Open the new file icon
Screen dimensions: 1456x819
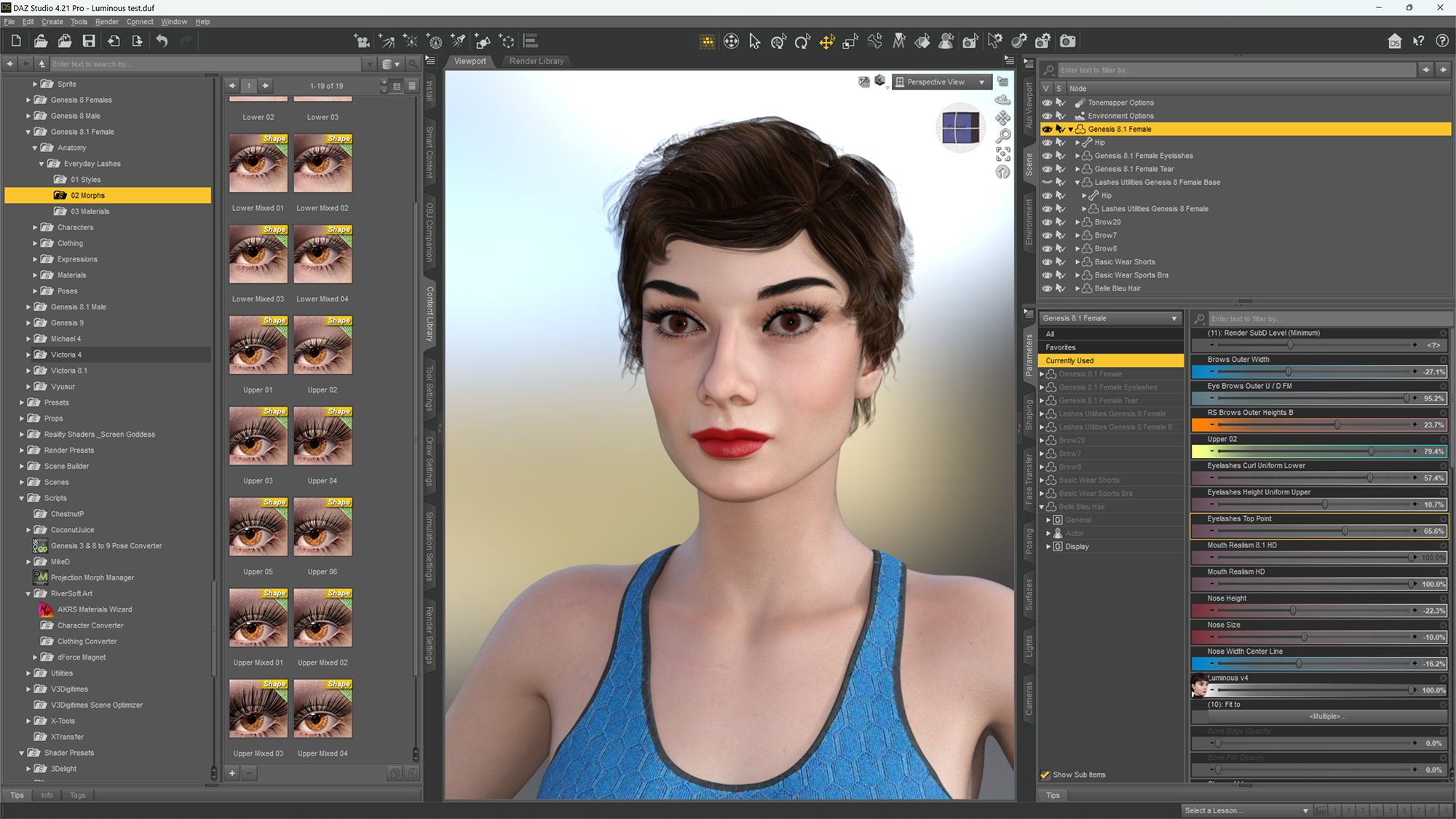[16, 41]
